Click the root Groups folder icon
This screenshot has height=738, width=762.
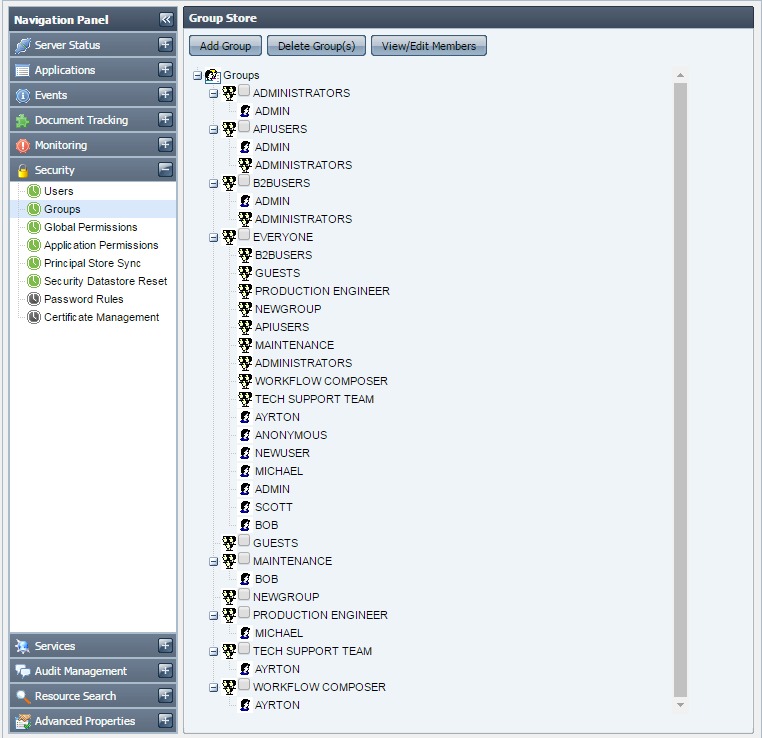(212, 75)
